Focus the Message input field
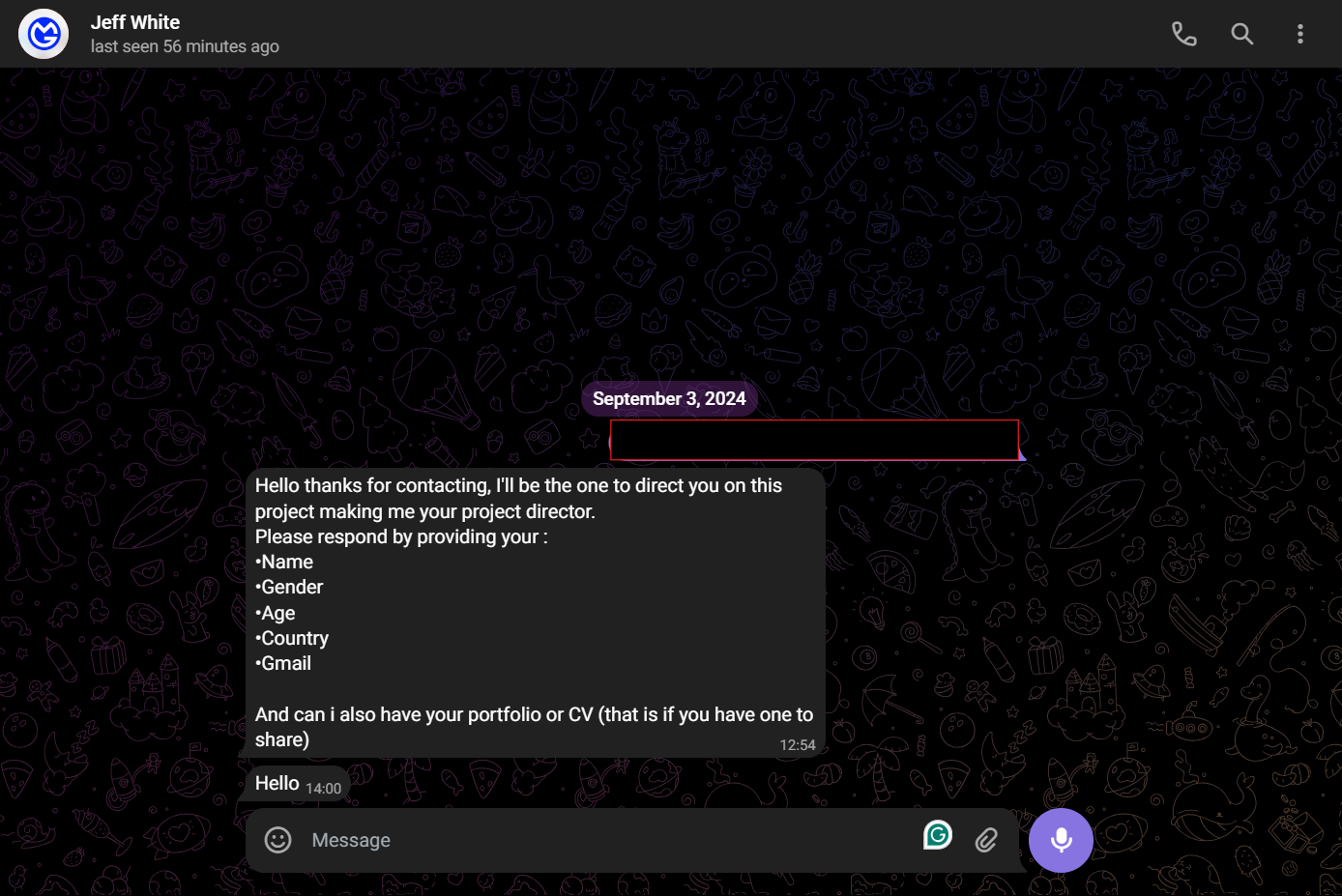1342x896 pixels. pos(599,840)
